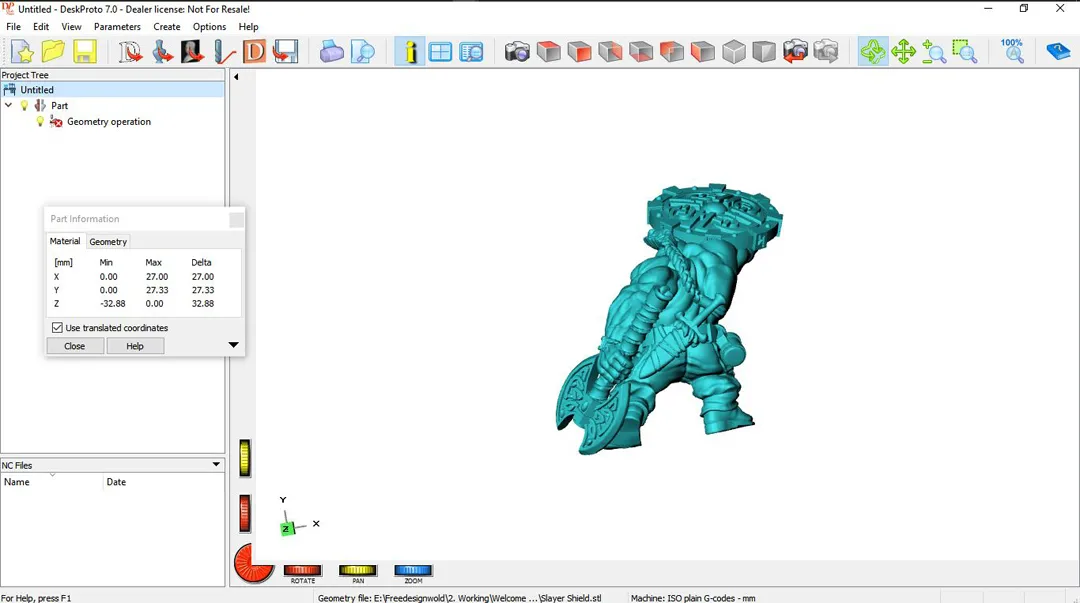The image size is (1080, 603).
Task: Click the vertical yellow pan thumbwheel
Action: (245, 458)
